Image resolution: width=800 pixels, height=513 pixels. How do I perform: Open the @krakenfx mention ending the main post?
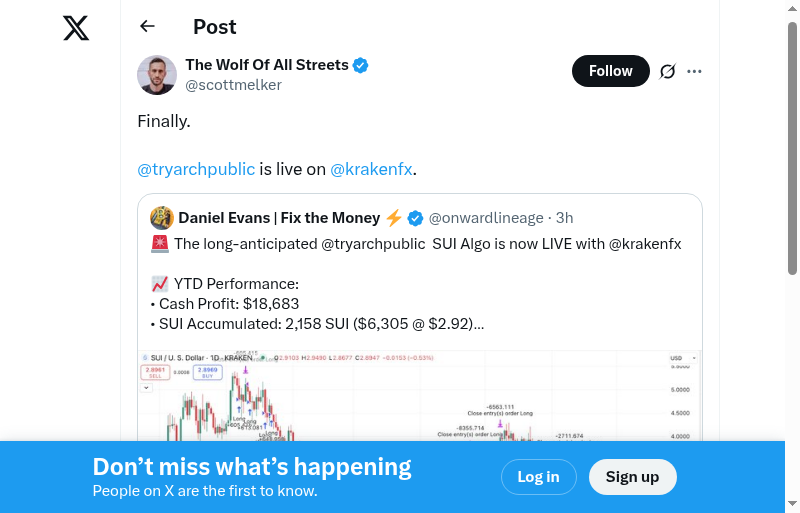point(371,169)
